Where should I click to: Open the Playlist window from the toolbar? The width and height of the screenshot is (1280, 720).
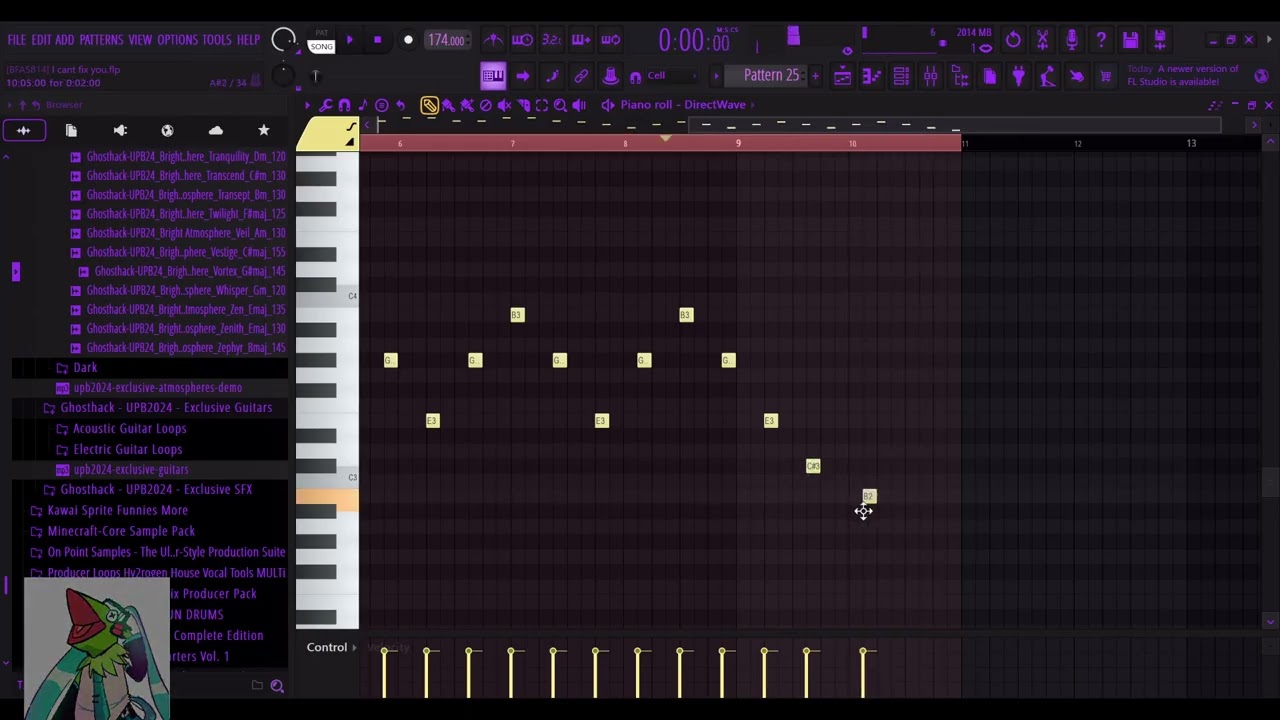842,76
